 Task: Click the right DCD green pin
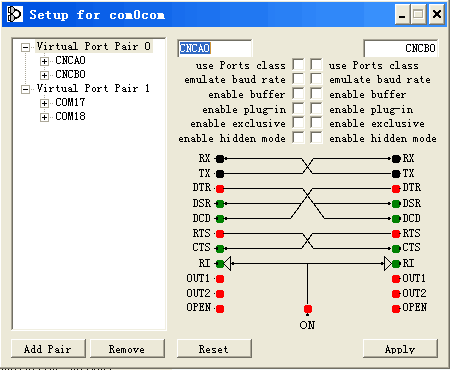tap(396, 219)
